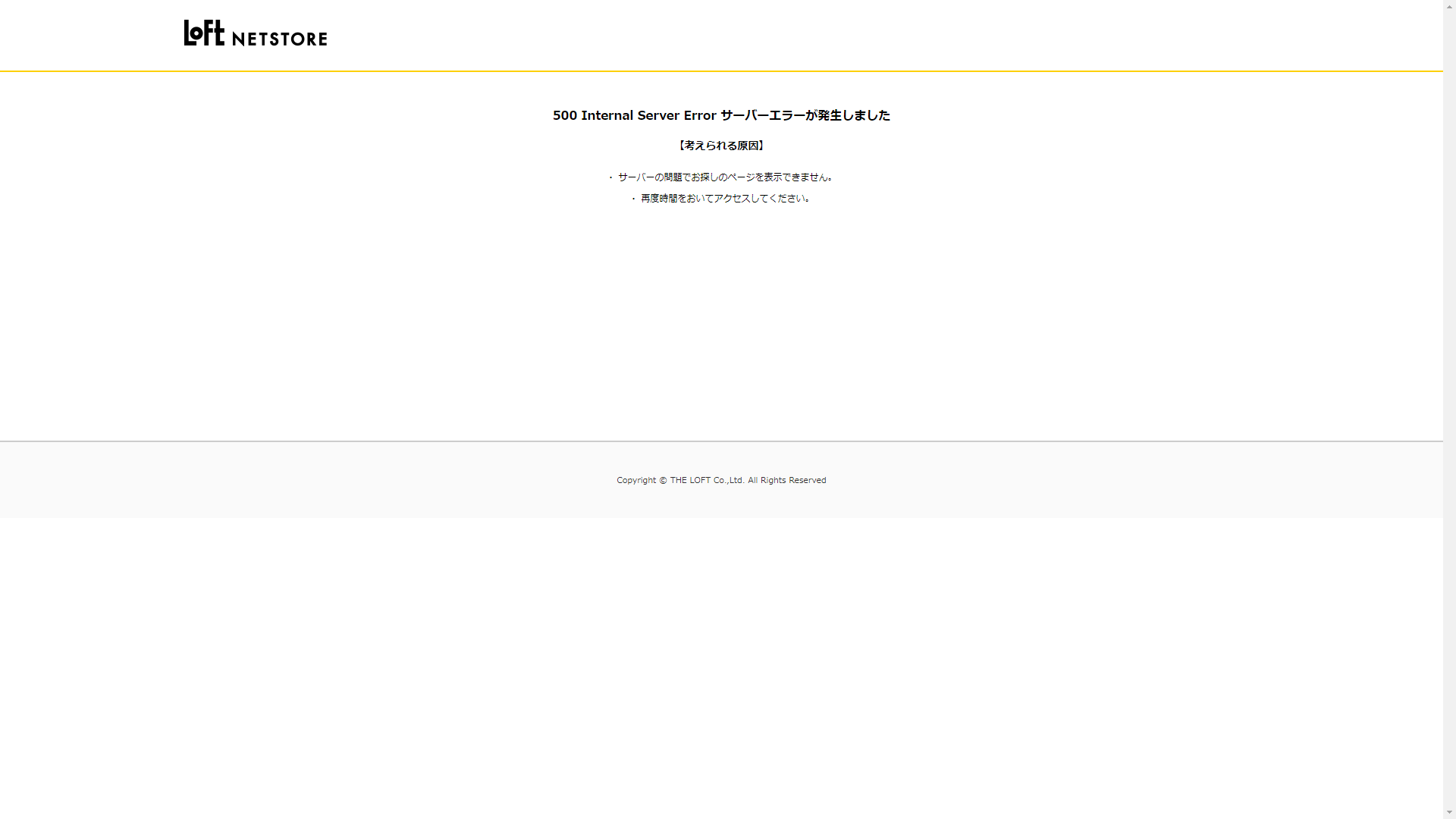
Task: Click the 再度時間をおいてアクセス message line
Action: [725, 199]
